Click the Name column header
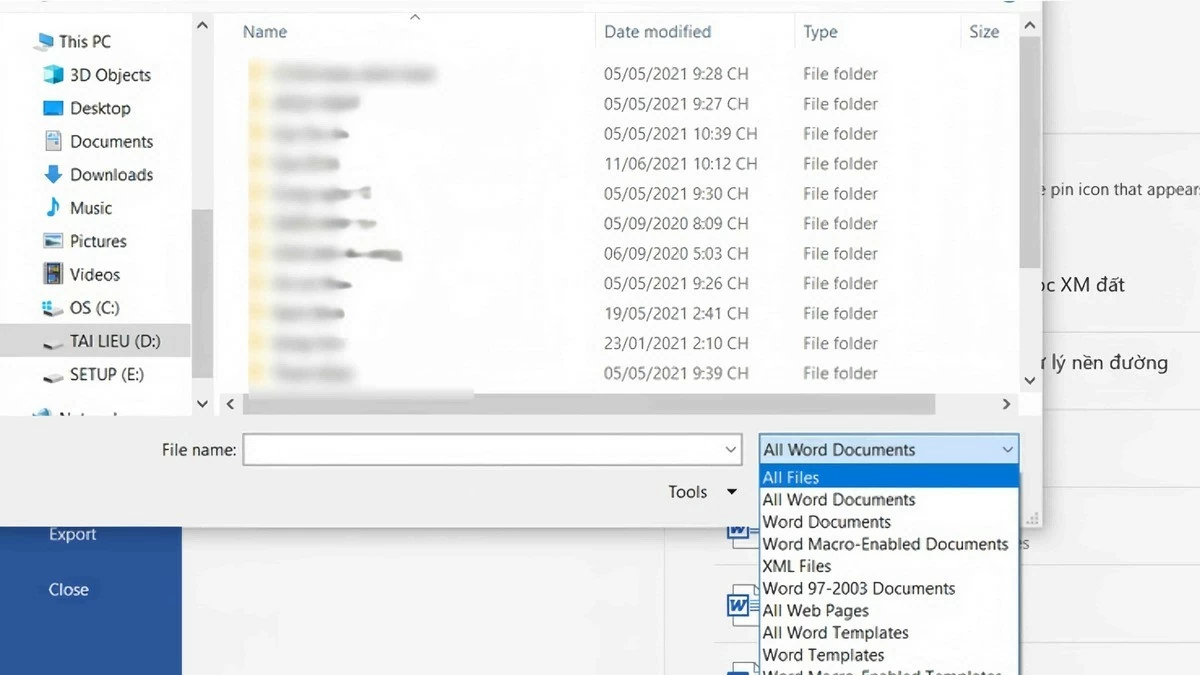 coord(263,31)
